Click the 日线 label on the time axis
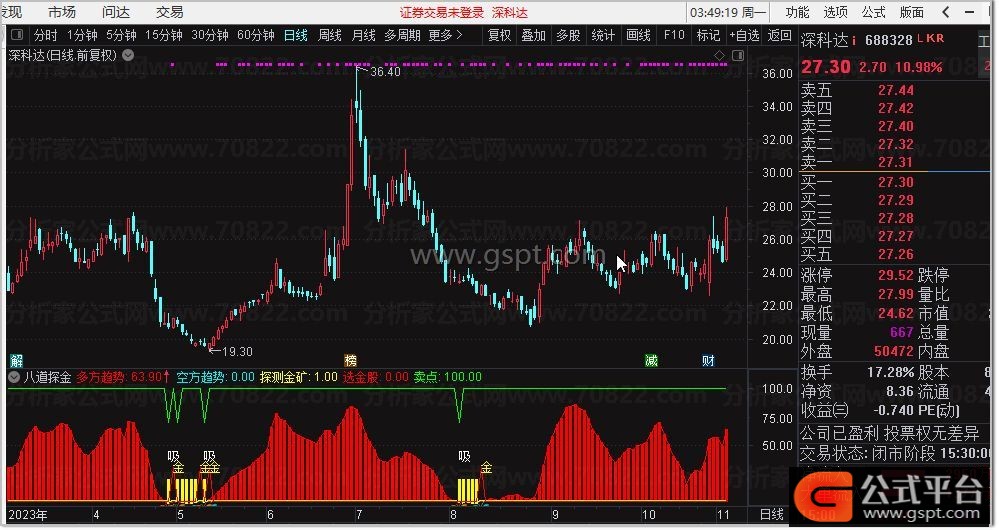 click(x=772, y=514)
